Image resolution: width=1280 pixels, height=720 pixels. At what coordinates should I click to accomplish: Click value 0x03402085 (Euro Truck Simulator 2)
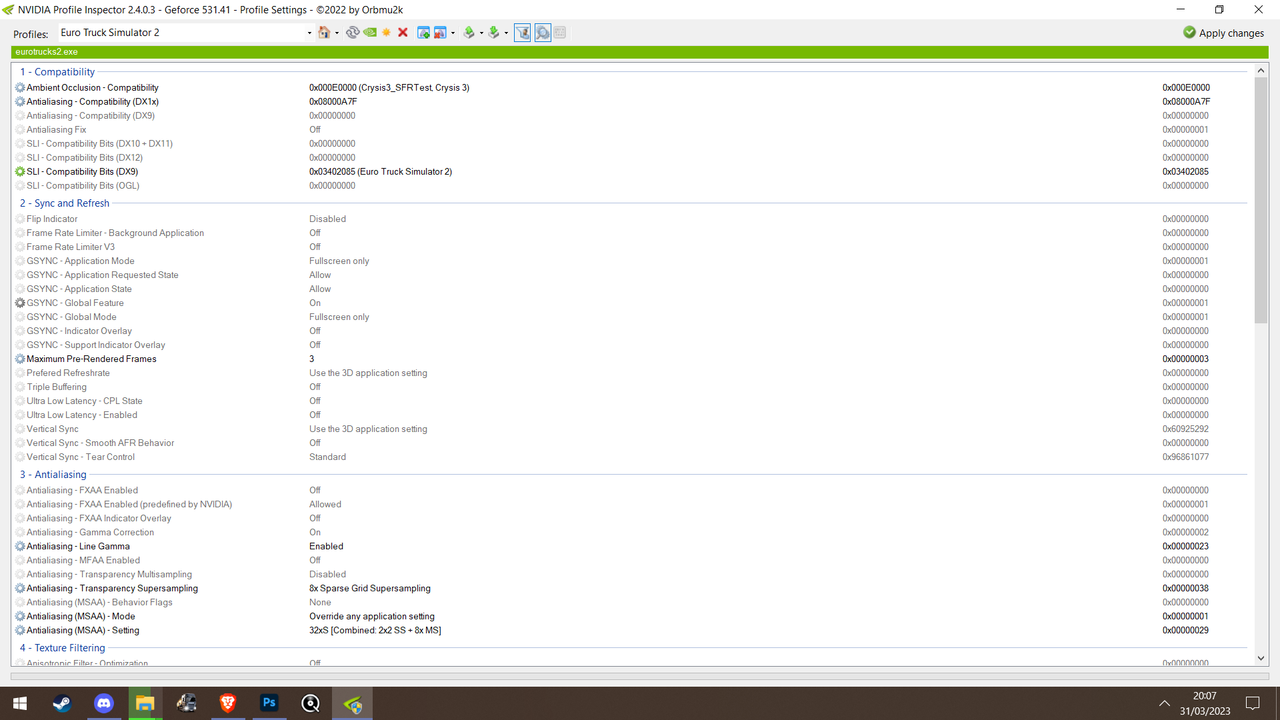tap(381, 172)
